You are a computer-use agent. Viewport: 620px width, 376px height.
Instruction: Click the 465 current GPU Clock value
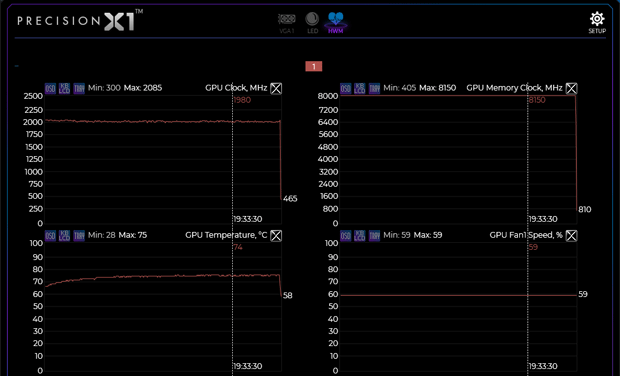pyautogui.click(x=290, y=198)
